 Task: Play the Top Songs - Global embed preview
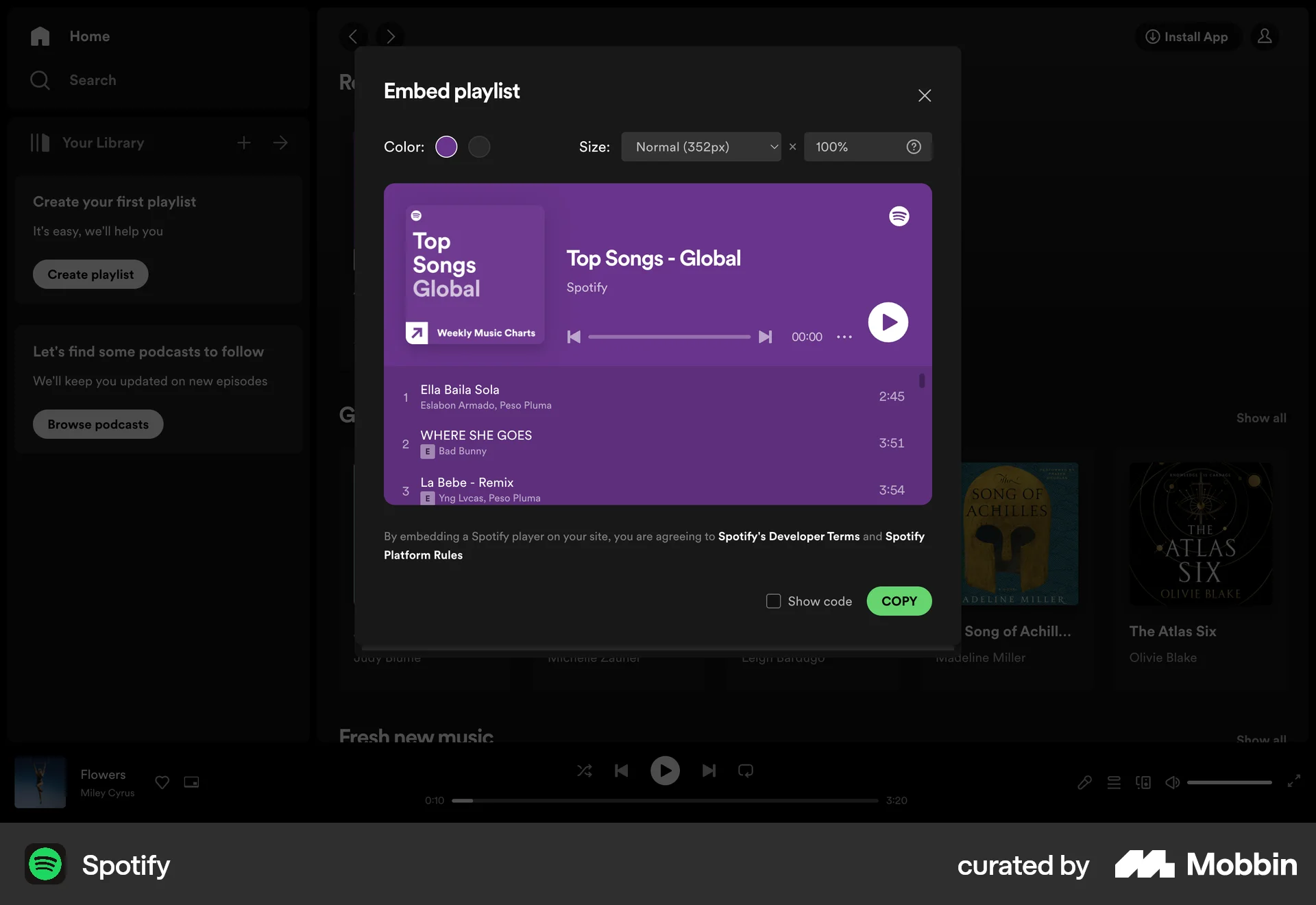pos(888,322)
